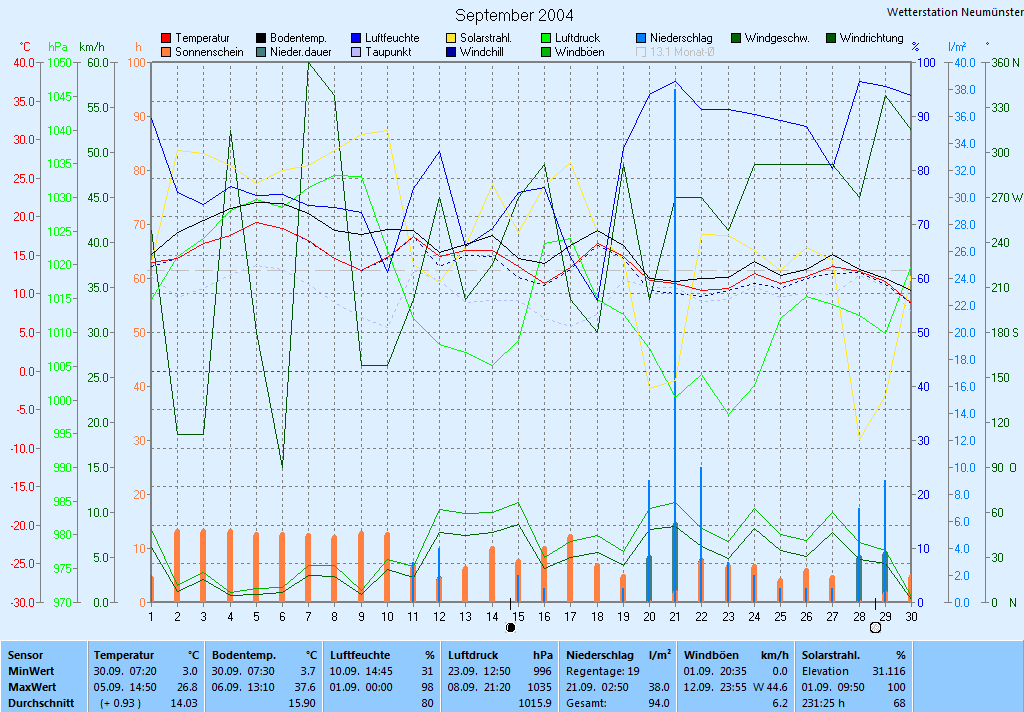
Task: Click the full moon icon below day 29
Action: pos(876,628)
